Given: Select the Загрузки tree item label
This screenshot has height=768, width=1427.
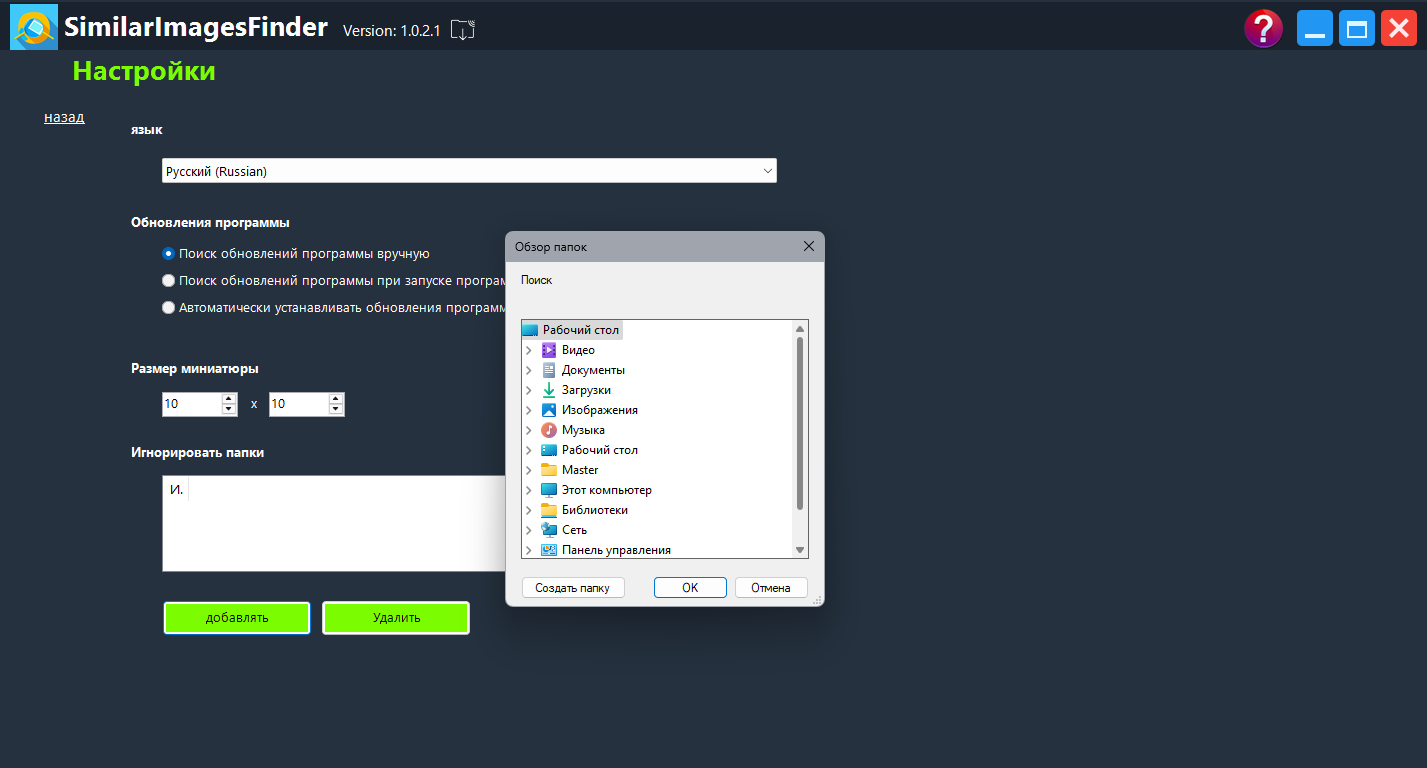Looking at the screenshot, I should click(586, 390).
